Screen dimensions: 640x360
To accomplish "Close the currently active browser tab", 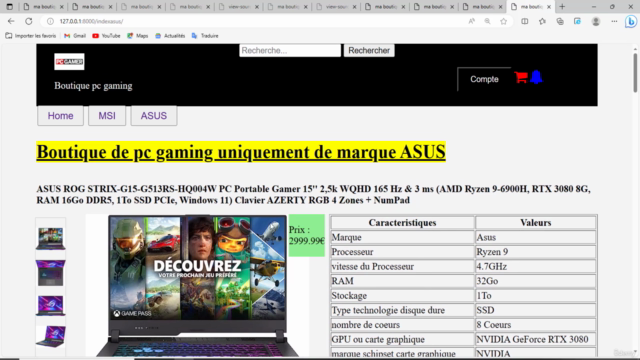I will 549,7.
